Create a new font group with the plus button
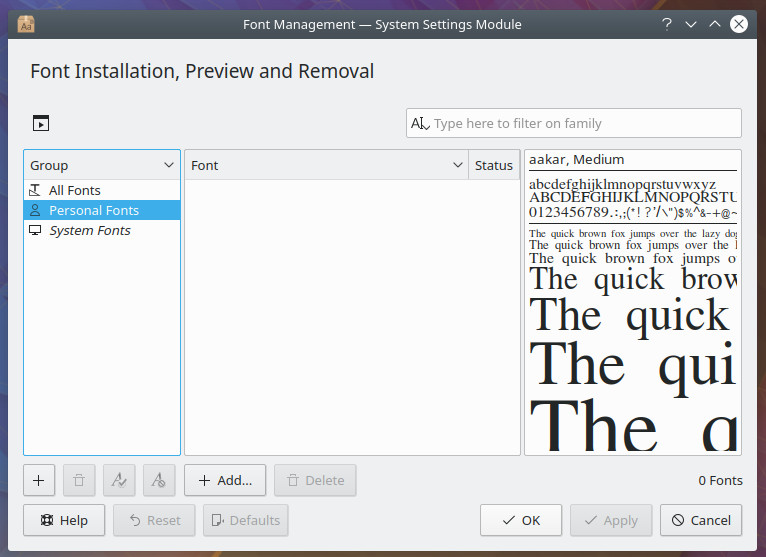The width and height of the screenshot is (766, 557). (x=39, y=480)
